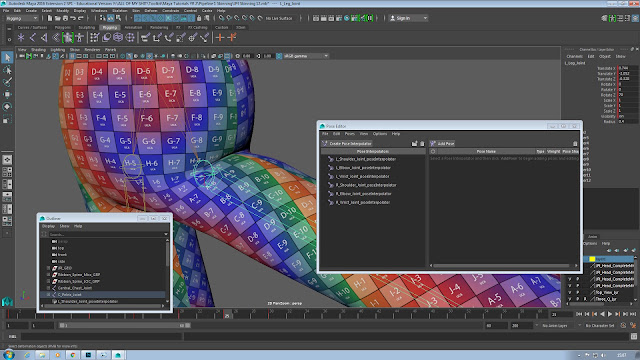Choose the Rotate tool in the toolbox

7,107
